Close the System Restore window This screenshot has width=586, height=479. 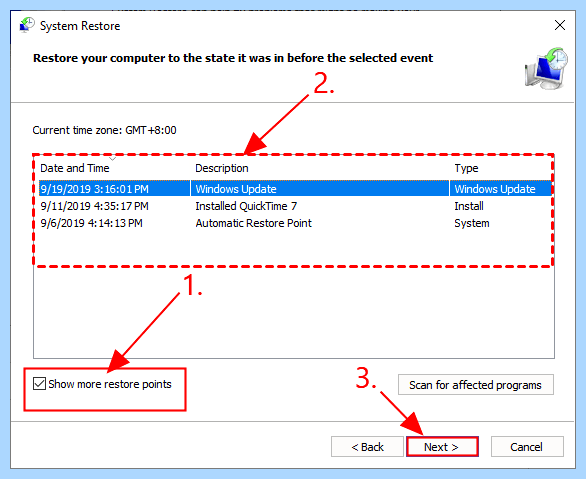tap(559, 25)
